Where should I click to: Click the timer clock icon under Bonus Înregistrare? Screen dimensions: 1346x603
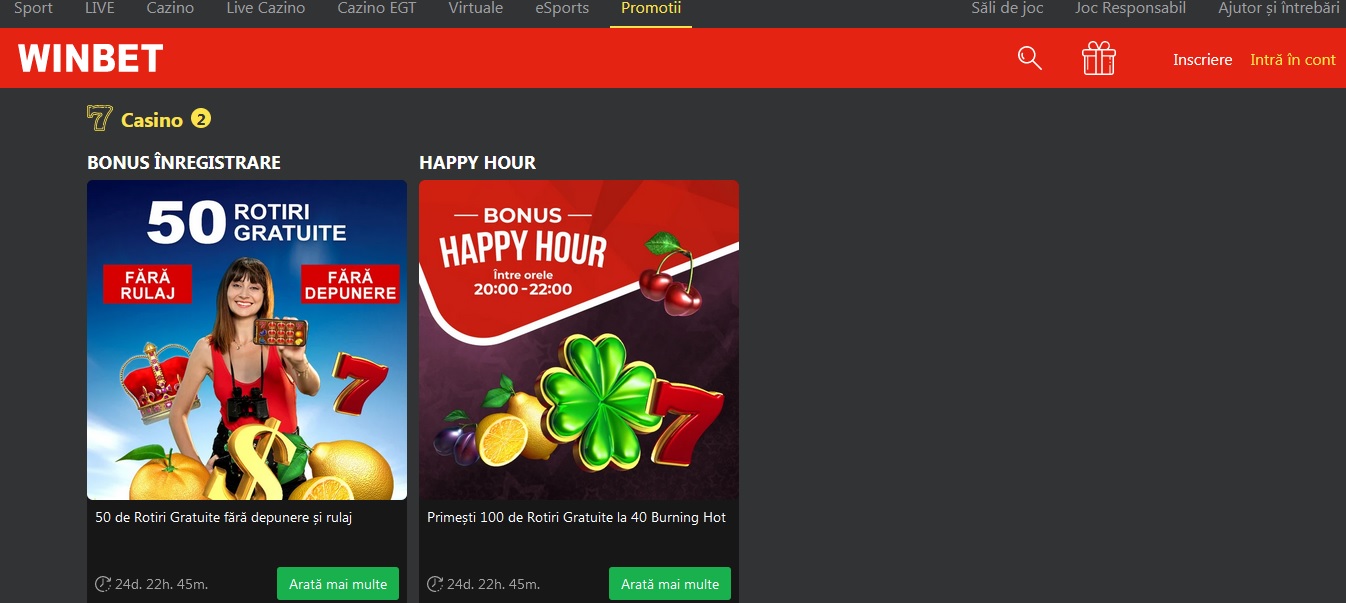click(x=102, y=584)
